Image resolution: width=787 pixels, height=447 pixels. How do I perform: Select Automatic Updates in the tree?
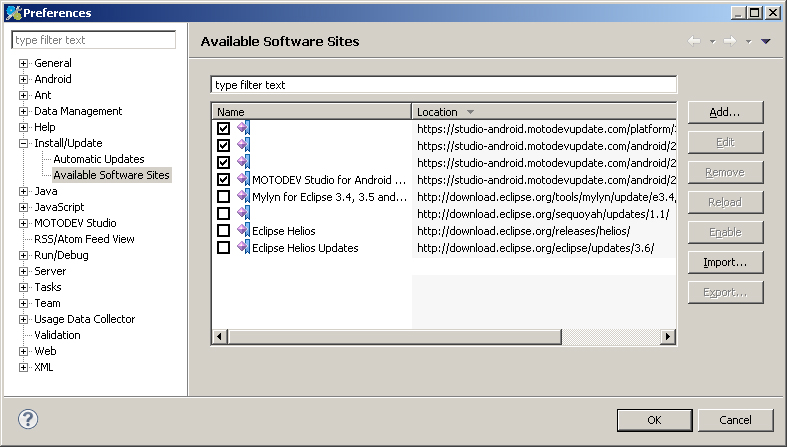click(x=99, y=159)
